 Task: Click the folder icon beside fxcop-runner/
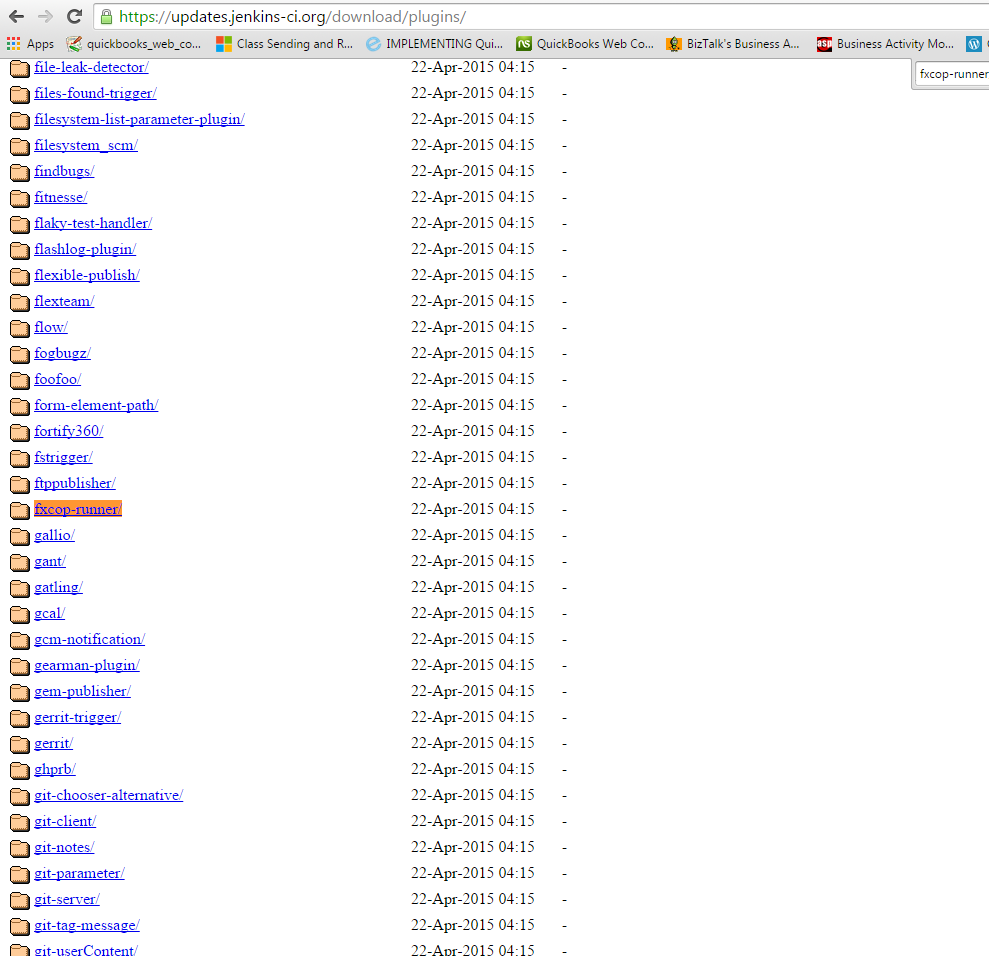[20, 510]
